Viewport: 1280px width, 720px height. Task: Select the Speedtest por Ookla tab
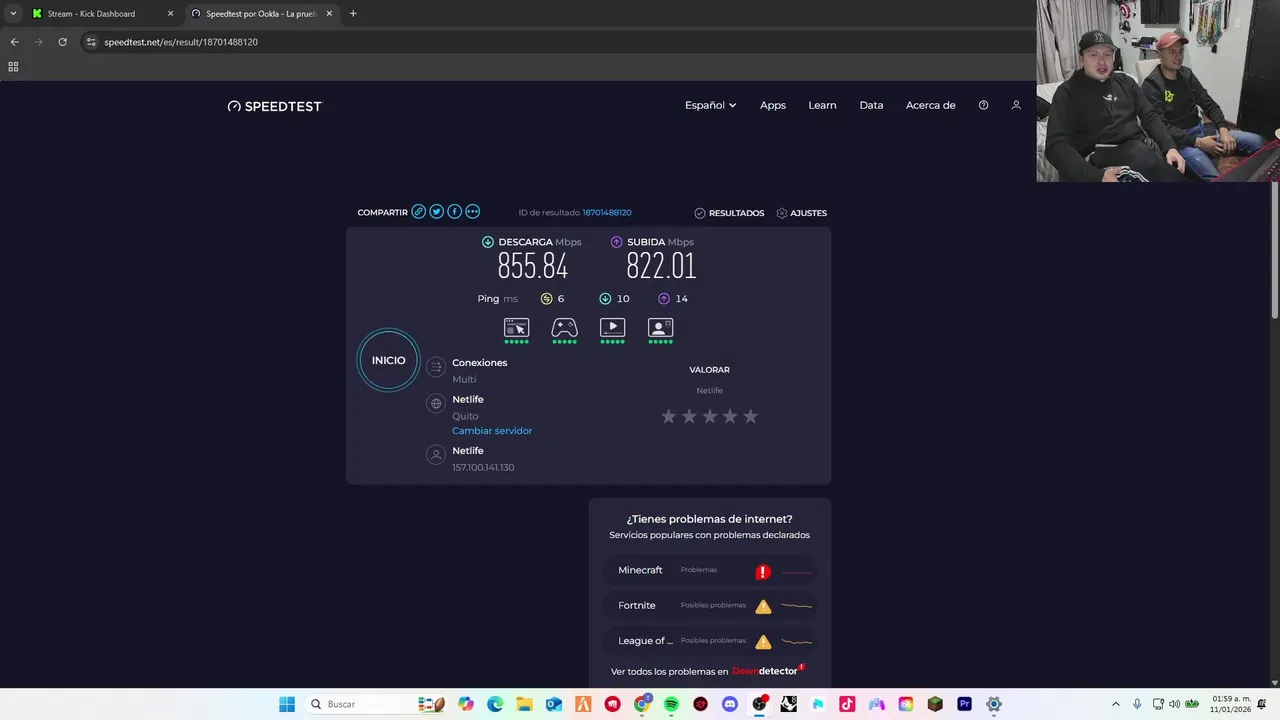click(261, 14)
